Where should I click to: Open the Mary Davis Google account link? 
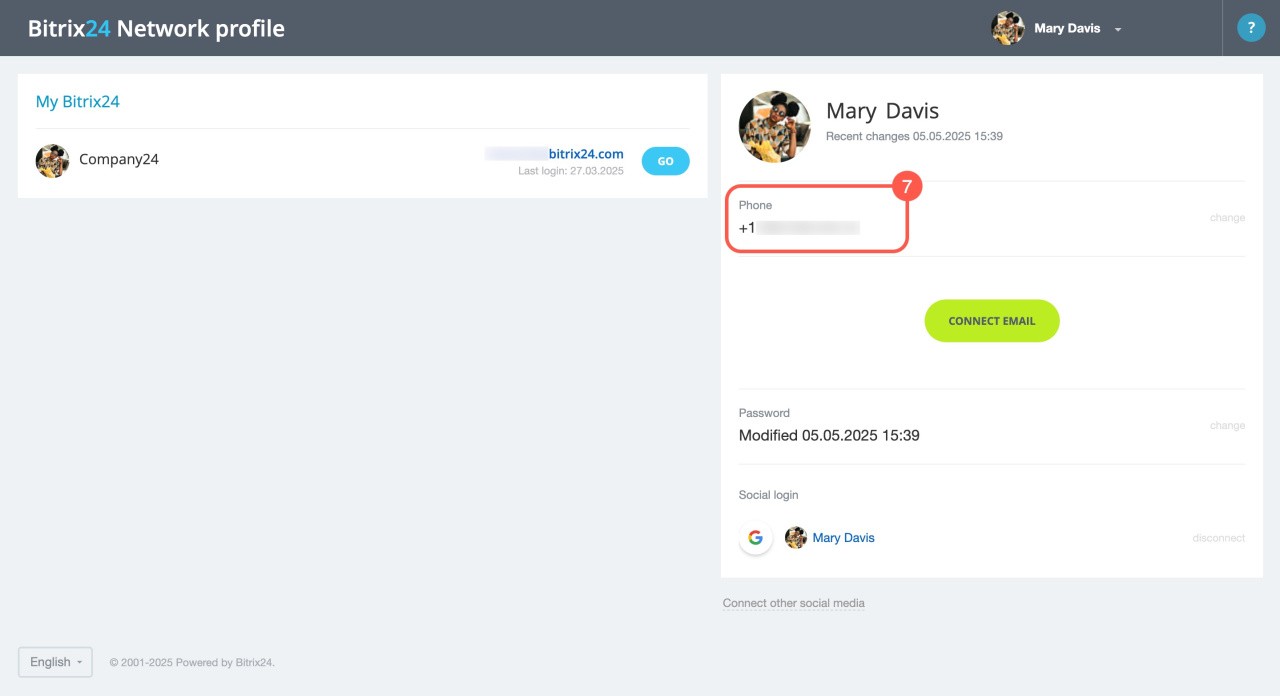843,538
